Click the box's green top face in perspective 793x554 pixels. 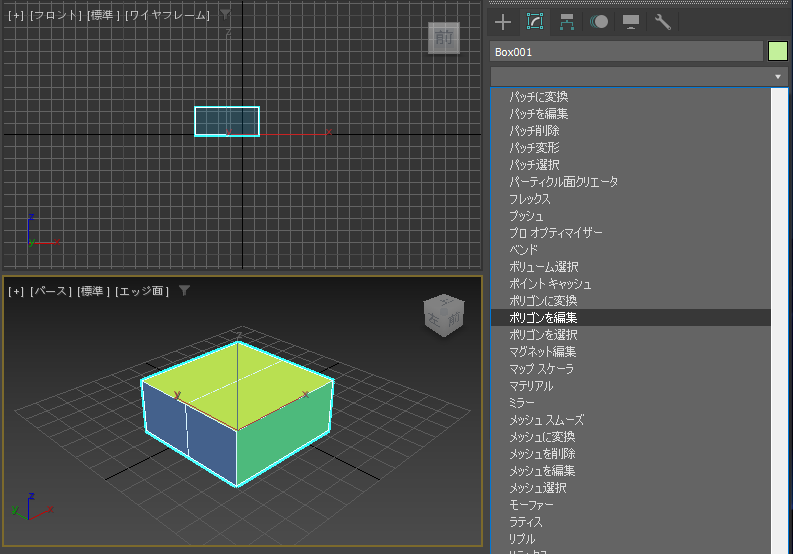click(x=238, y=385)
